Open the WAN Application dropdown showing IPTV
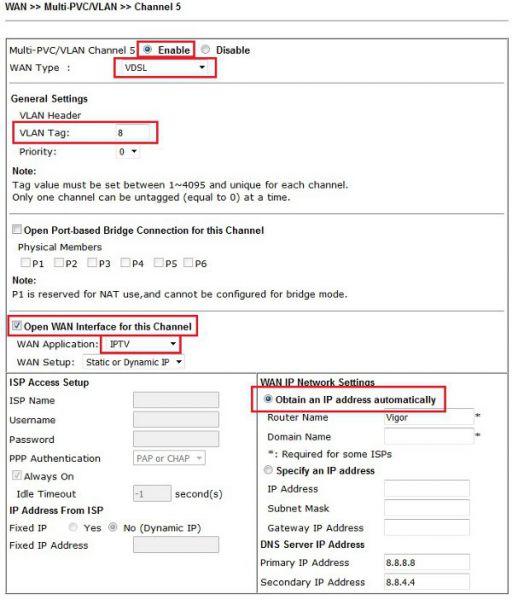This screenshot has width=512, height=600. (x=141, y=344)
